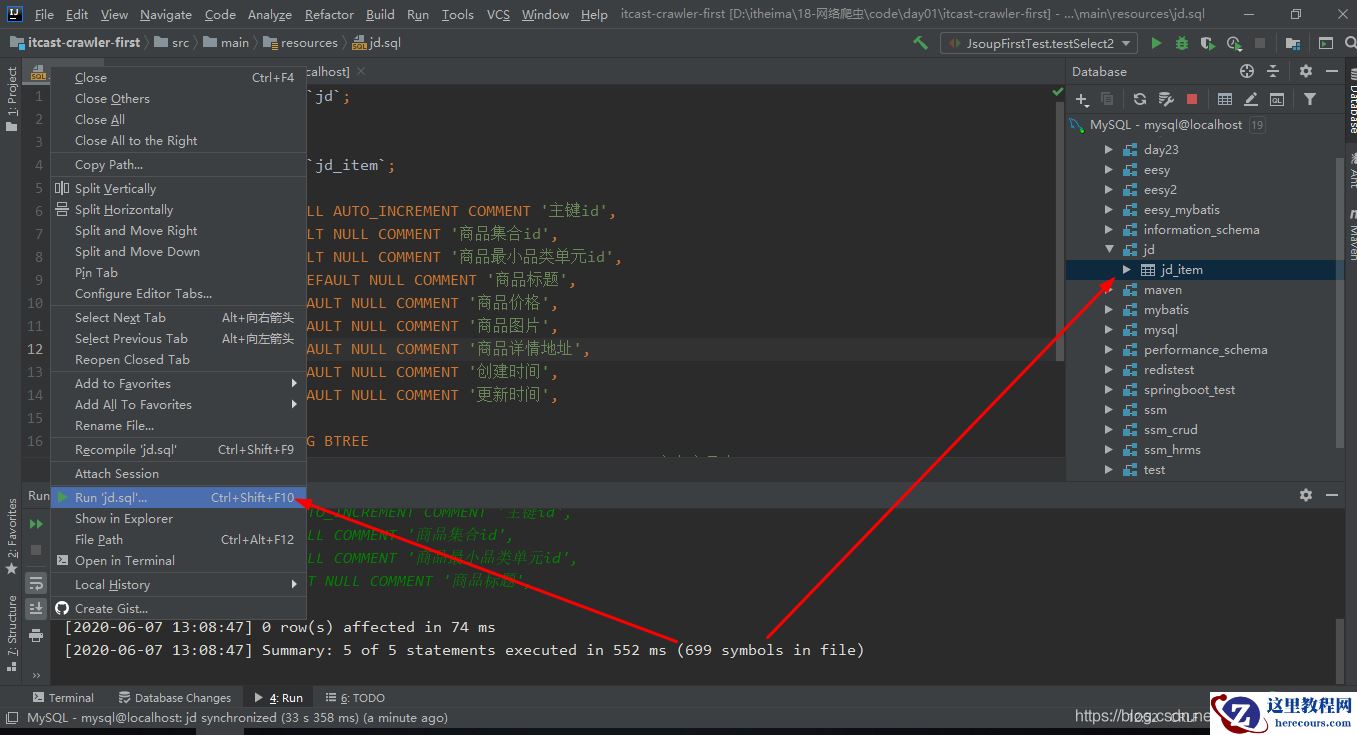Open the Database Changes tab
The image size is (1357, 735).
[x=175, y=698]
